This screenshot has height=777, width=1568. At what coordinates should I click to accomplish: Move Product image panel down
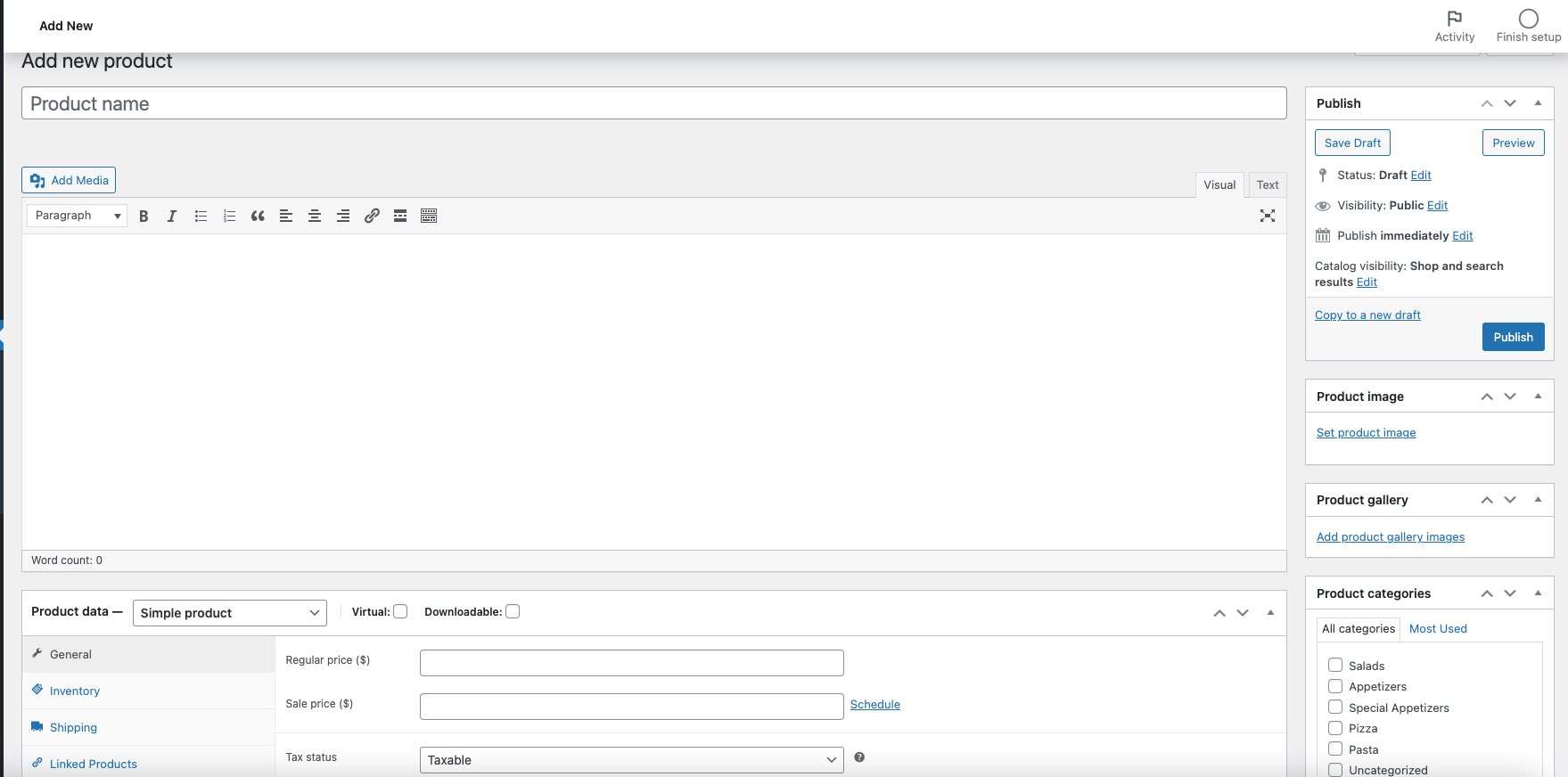click(1510, 397)
